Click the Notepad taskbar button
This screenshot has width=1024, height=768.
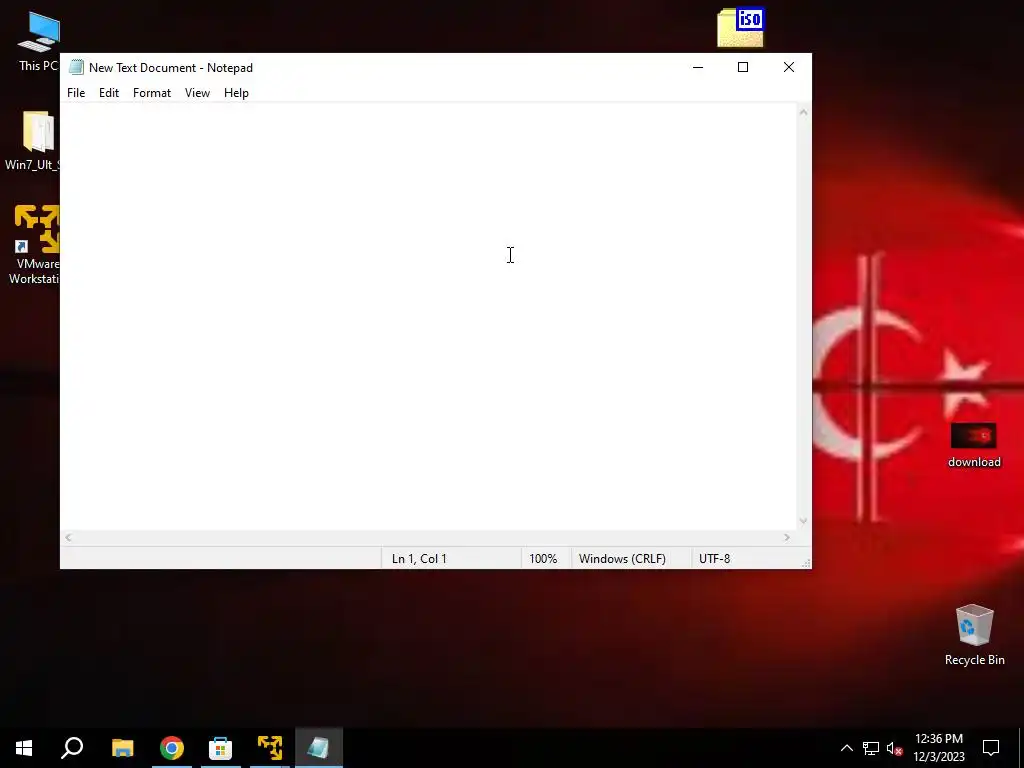(x=319, y=748)
